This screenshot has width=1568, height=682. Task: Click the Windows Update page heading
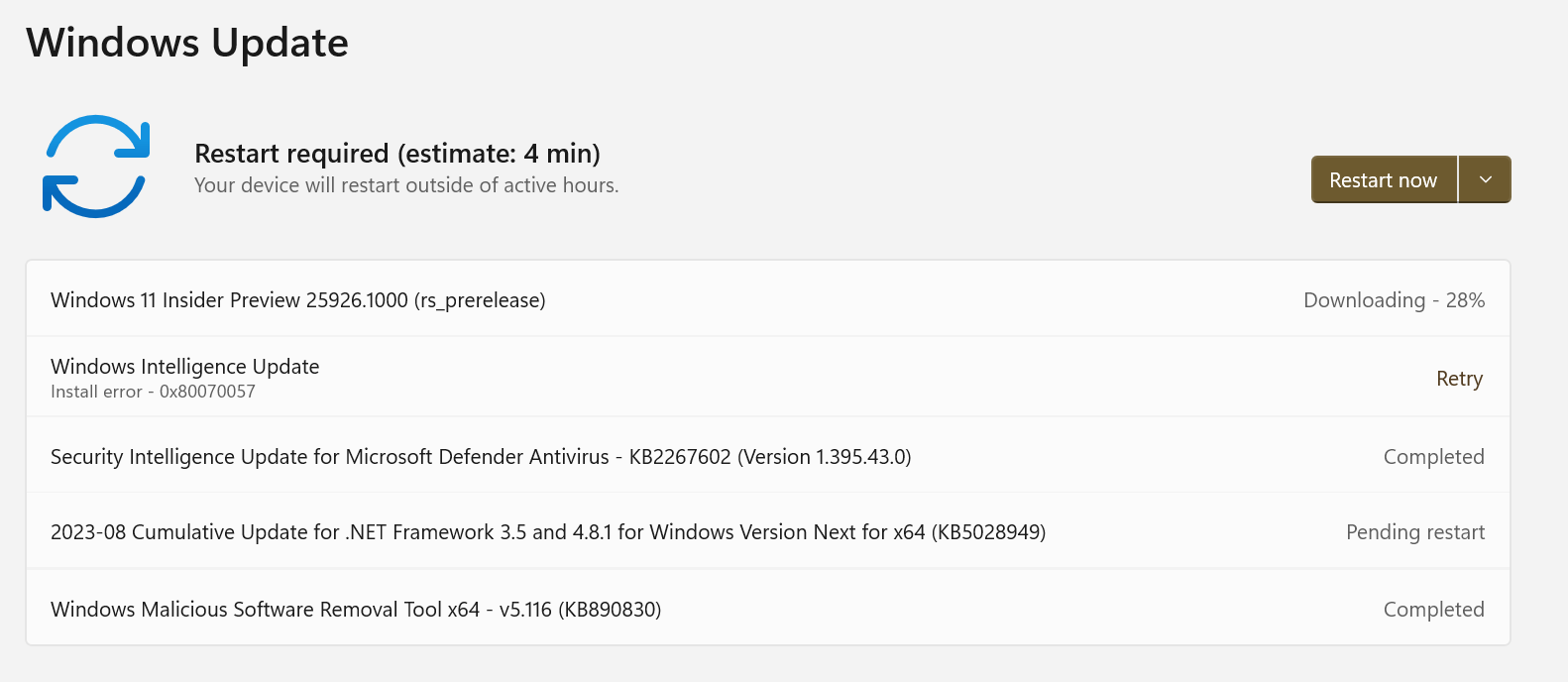[187, 43]
